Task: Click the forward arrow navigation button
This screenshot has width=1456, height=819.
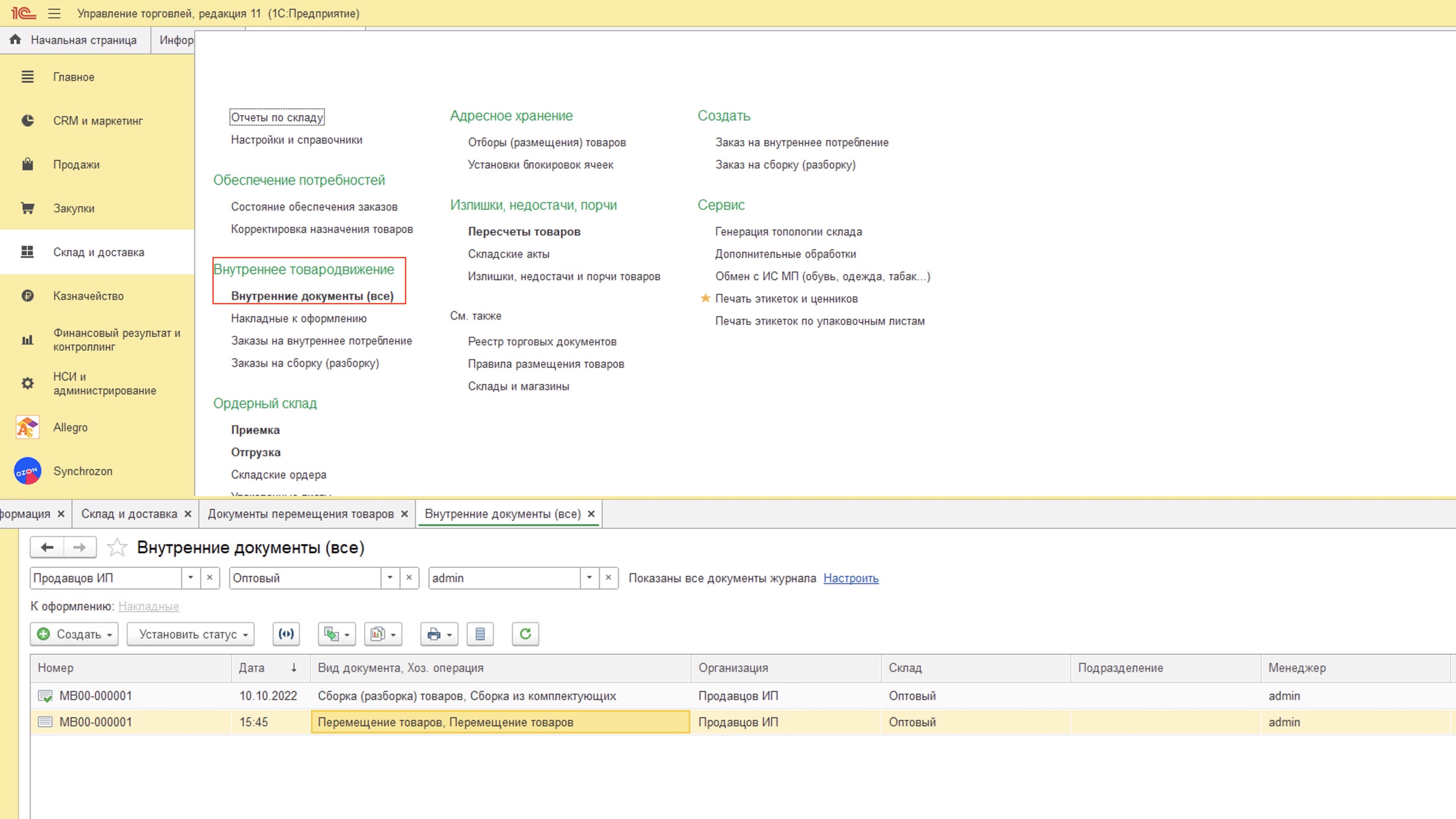Action: [80, 547]
